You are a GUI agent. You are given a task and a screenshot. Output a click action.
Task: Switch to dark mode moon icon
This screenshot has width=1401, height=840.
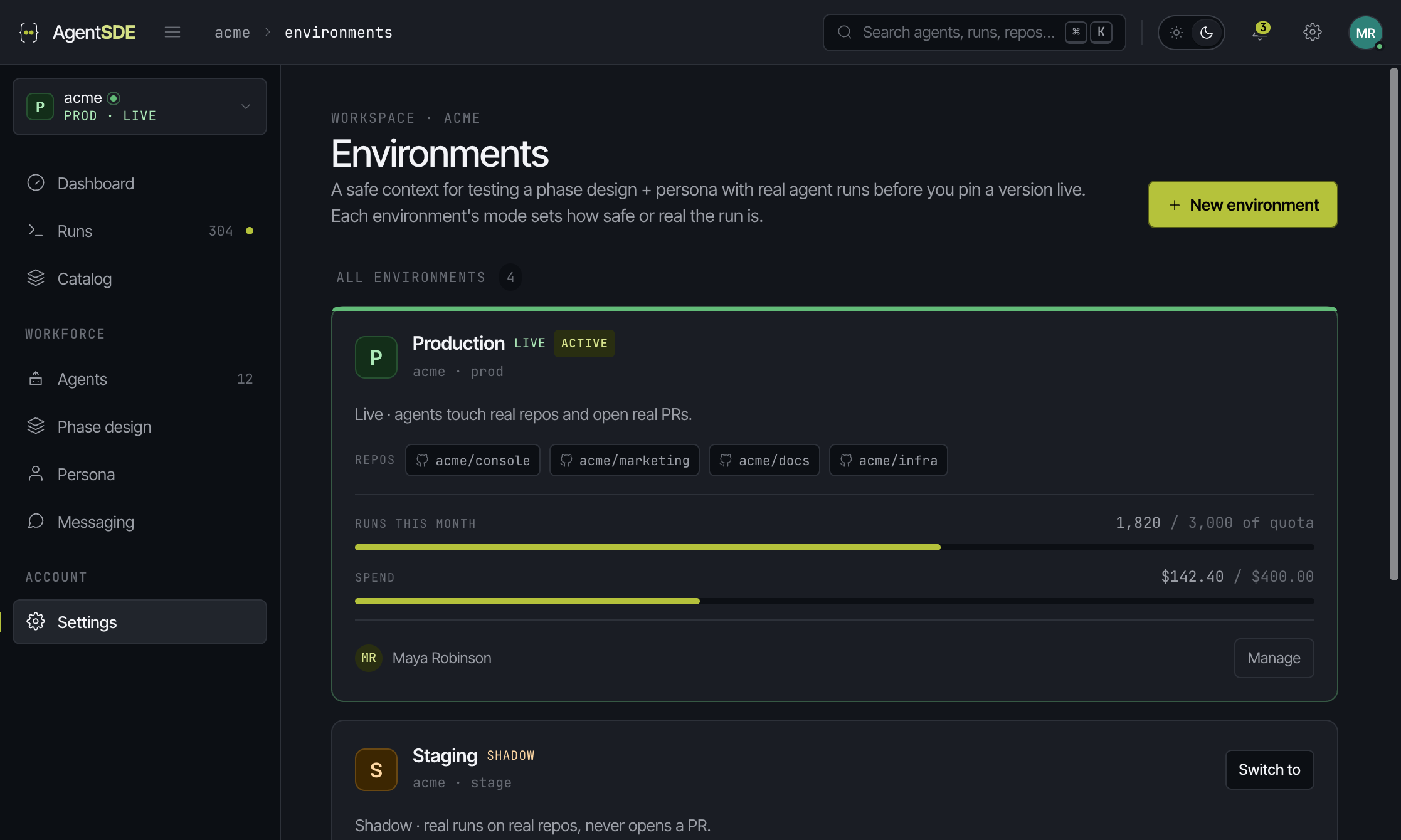(x=1207, y=32)
